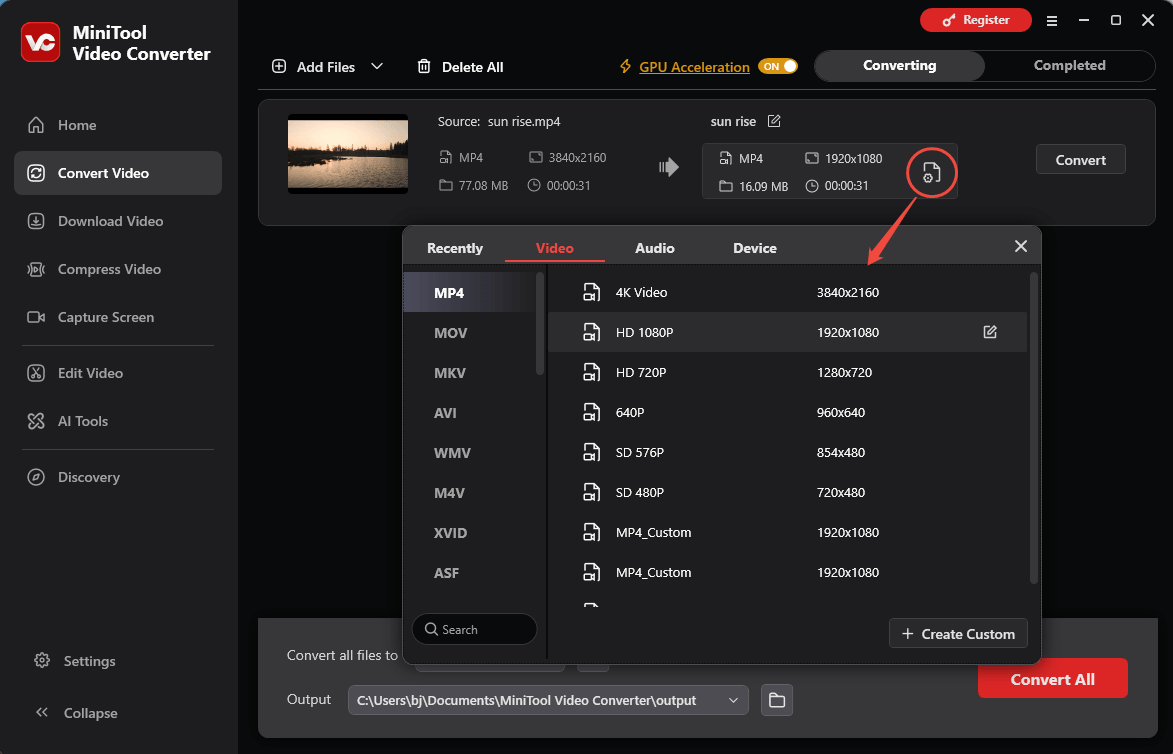This screenshot has height=754, width=1173.
Task: Switch to the Audio format tab
Action: click(x=655, y=248)
